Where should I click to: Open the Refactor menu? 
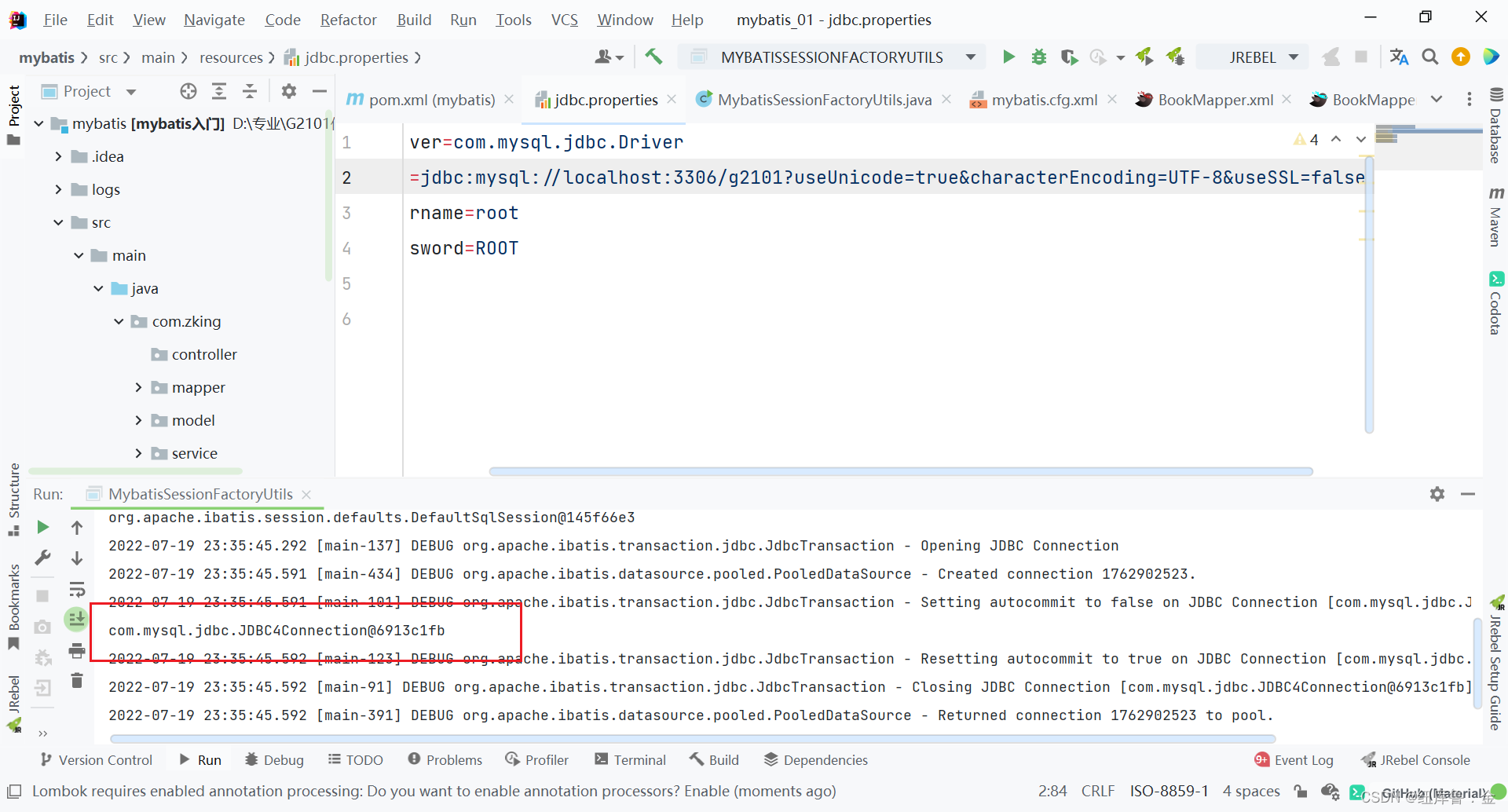348,20
